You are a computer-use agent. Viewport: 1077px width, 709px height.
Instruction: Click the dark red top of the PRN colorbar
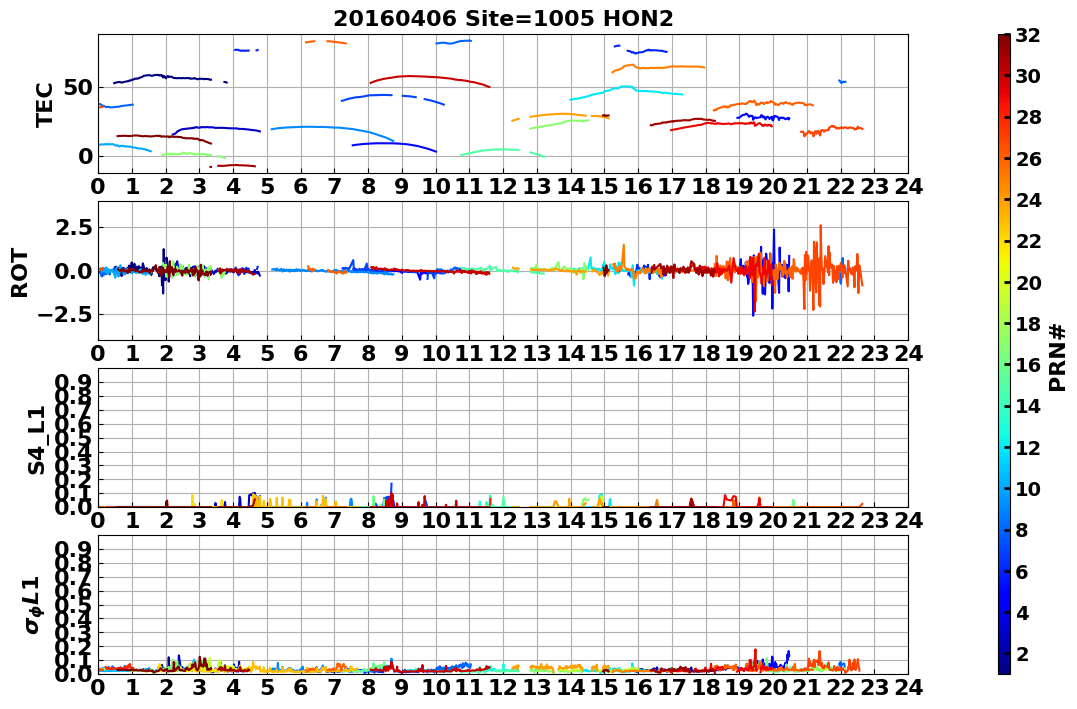pyautogui.click(x=1004, y=41)
